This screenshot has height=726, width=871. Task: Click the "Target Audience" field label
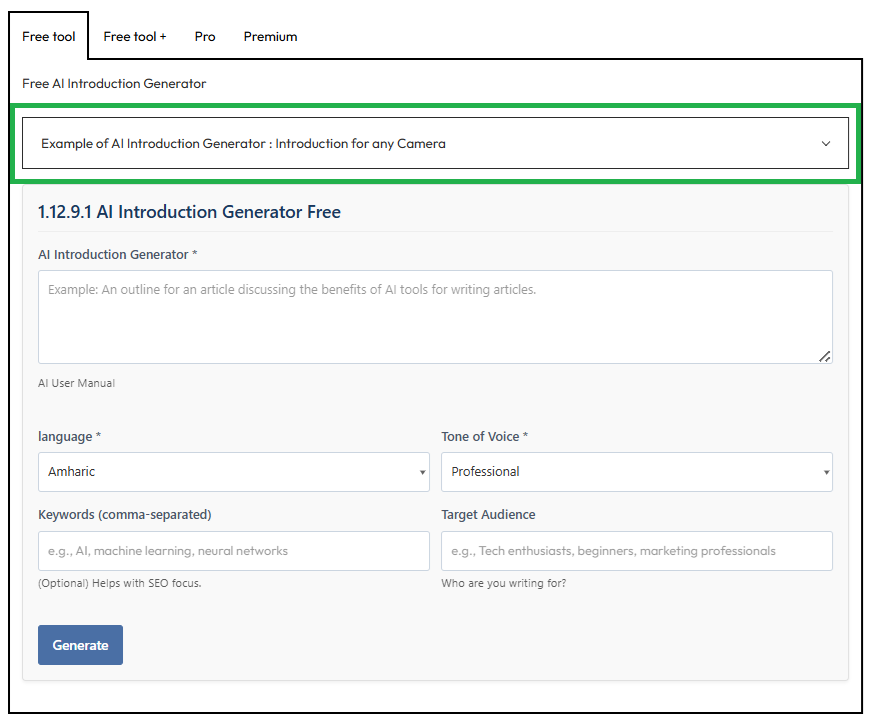click(x=488, y=515)
